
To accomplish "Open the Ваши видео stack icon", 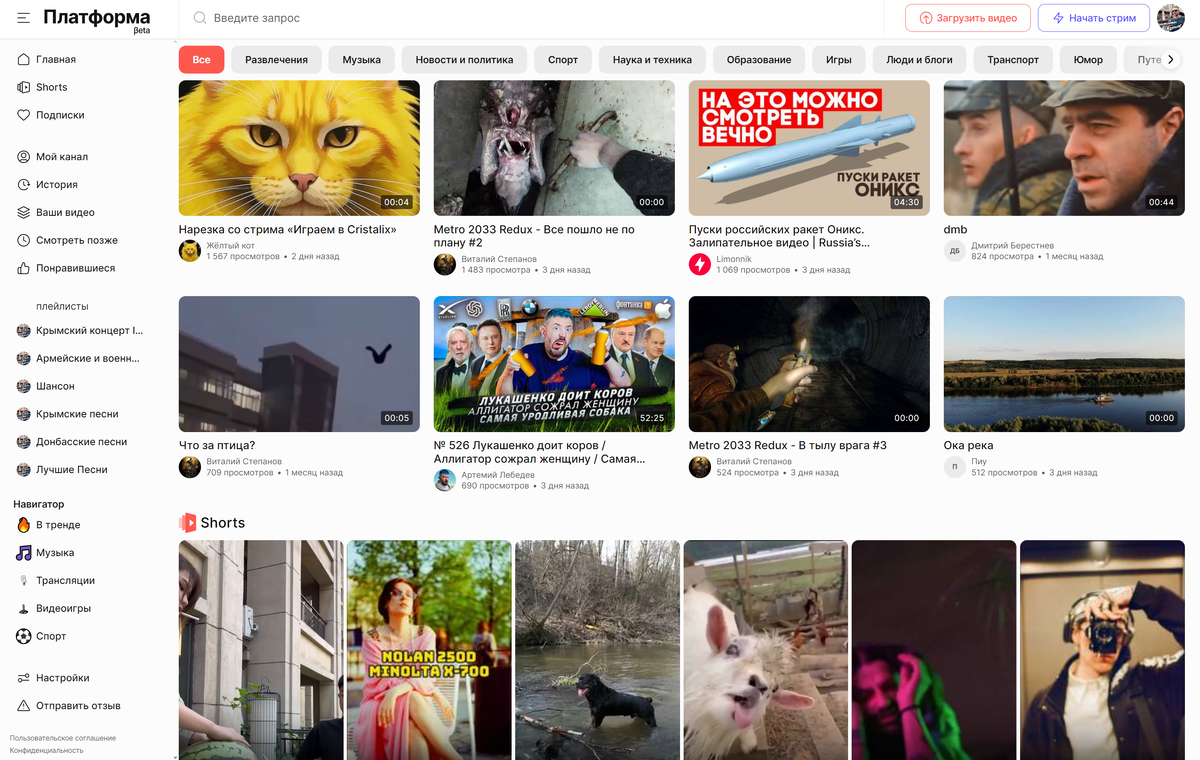I will [x=24, y=213].
